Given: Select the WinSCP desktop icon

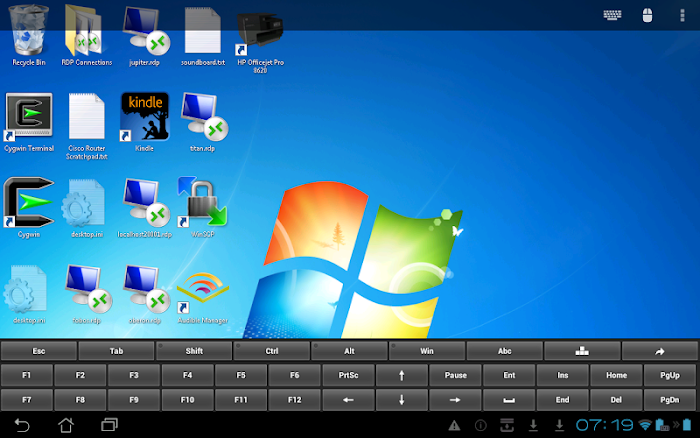Looking at the screenshot, I should pyautogui.click(x=202, y=205).
